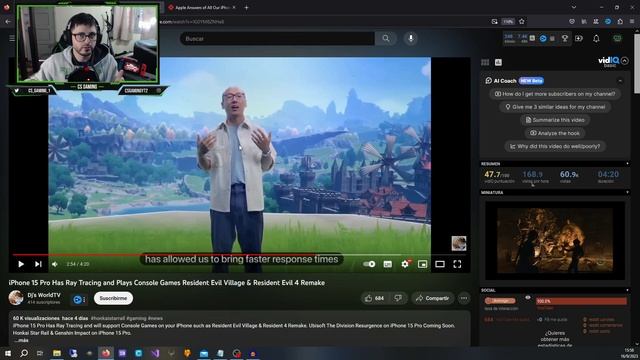Open the Firefox application menu
640x360 pixels.
click(x=632, y=22)
